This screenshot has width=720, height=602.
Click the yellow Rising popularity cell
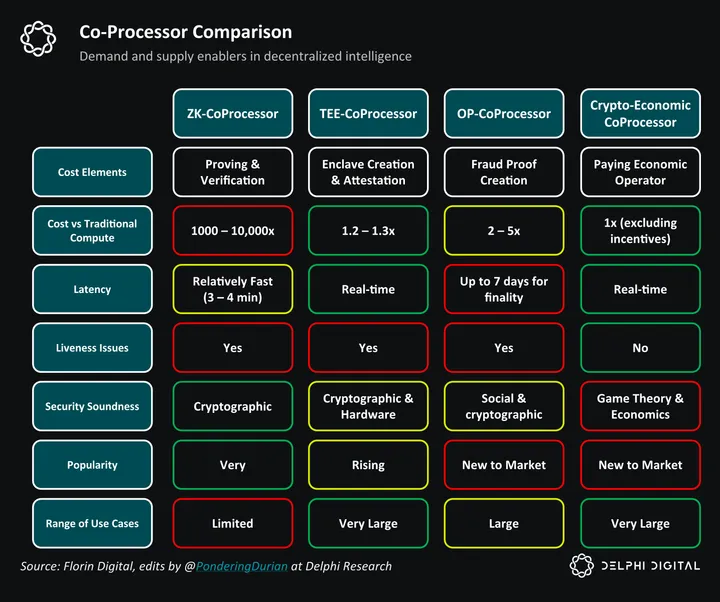[x=368, y=465]
